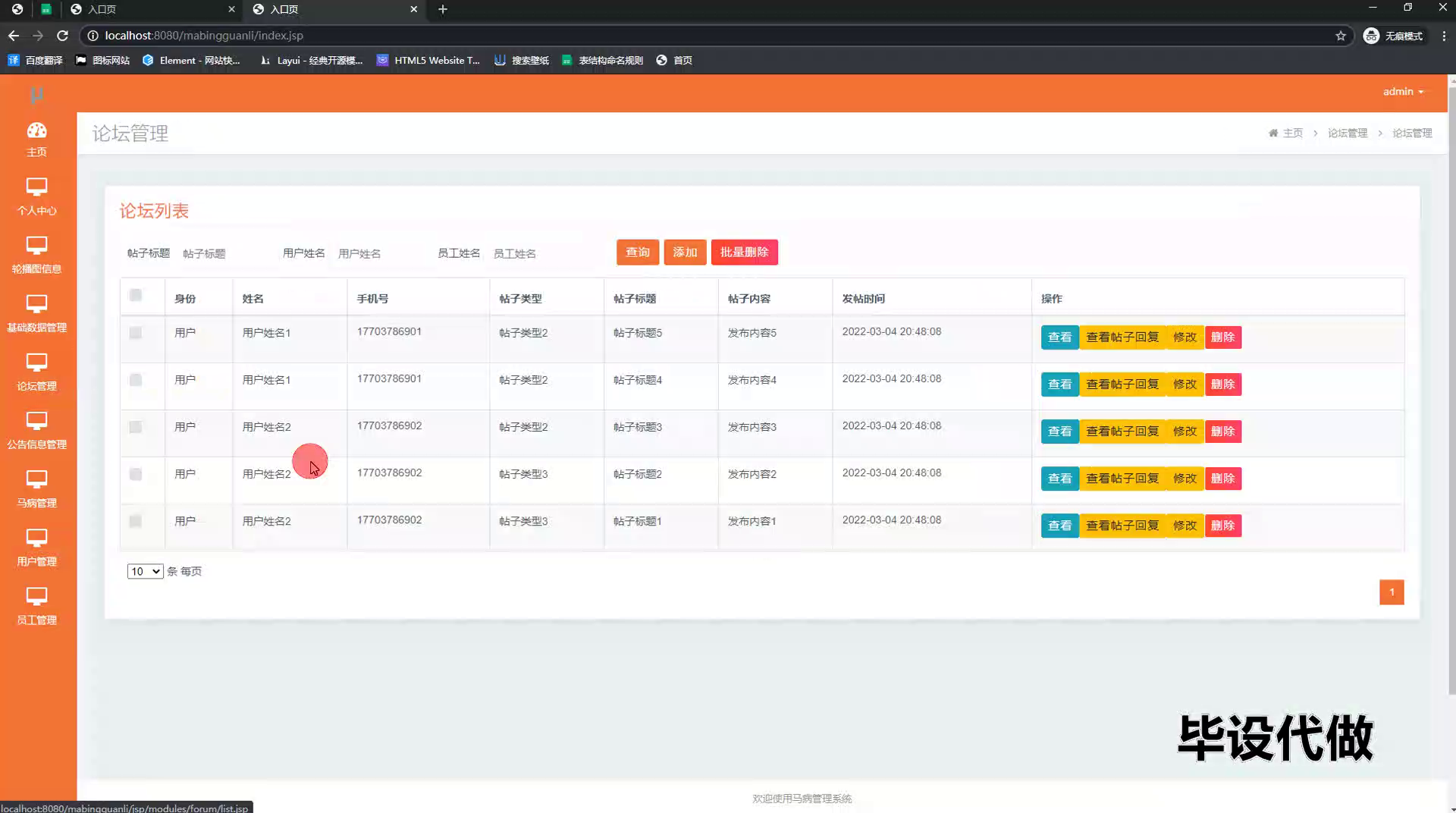Open 百度翻译 bookmark
The image size is (1456, 813).
36,60
